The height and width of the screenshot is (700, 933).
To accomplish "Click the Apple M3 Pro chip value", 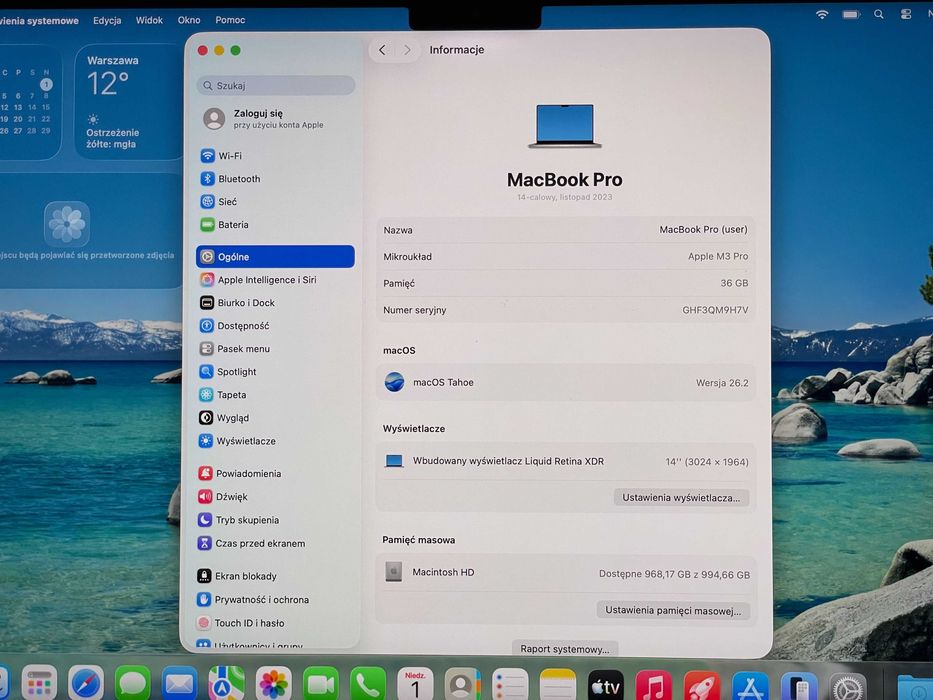I will pos(718,256).
